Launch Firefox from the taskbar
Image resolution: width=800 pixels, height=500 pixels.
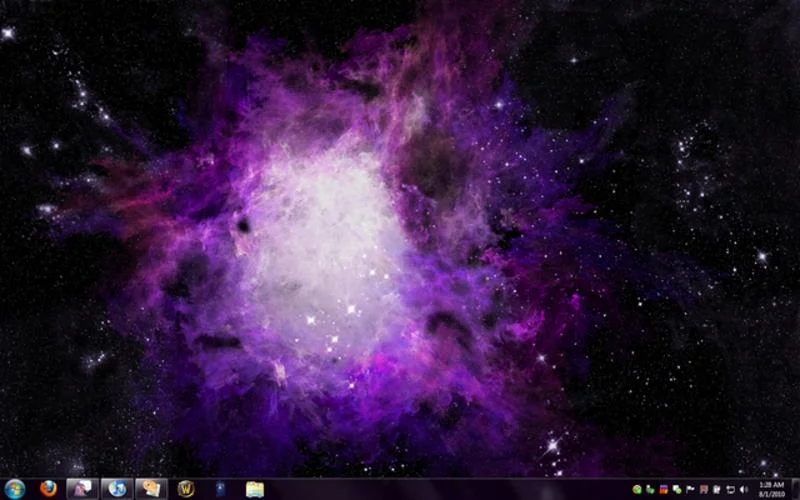[x=48, y=489]
